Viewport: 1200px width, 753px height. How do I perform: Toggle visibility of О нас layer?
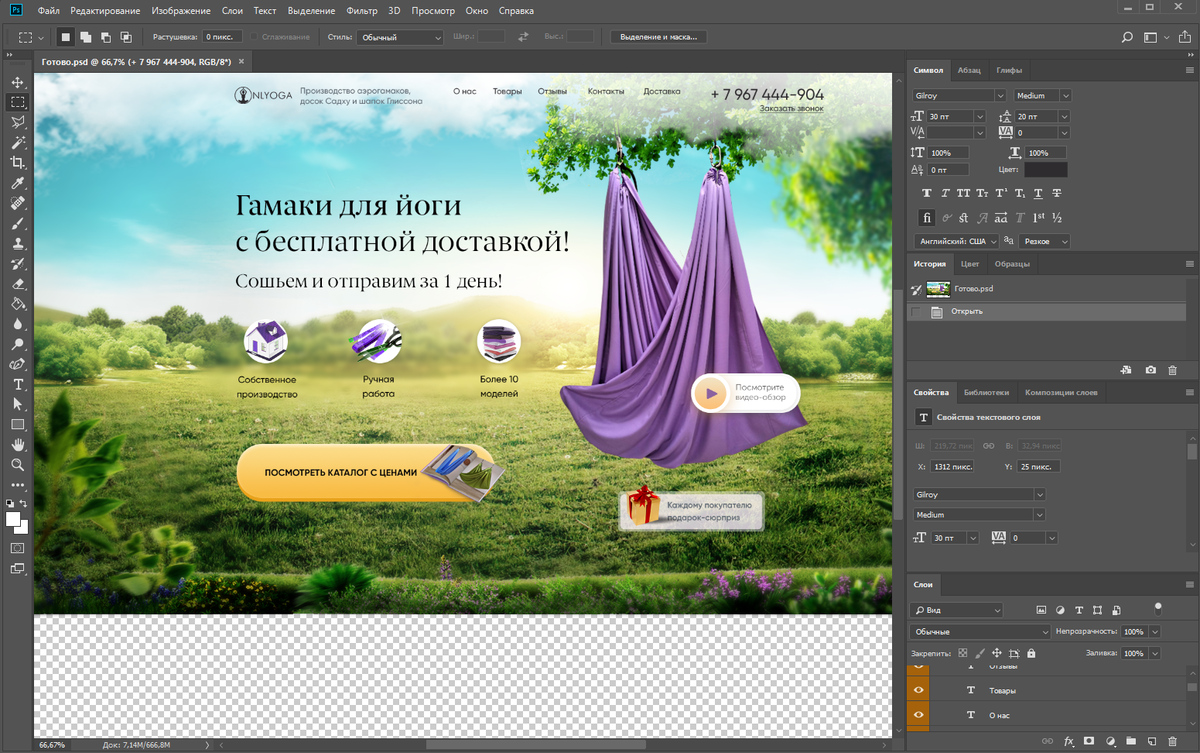tap(919, 715)
